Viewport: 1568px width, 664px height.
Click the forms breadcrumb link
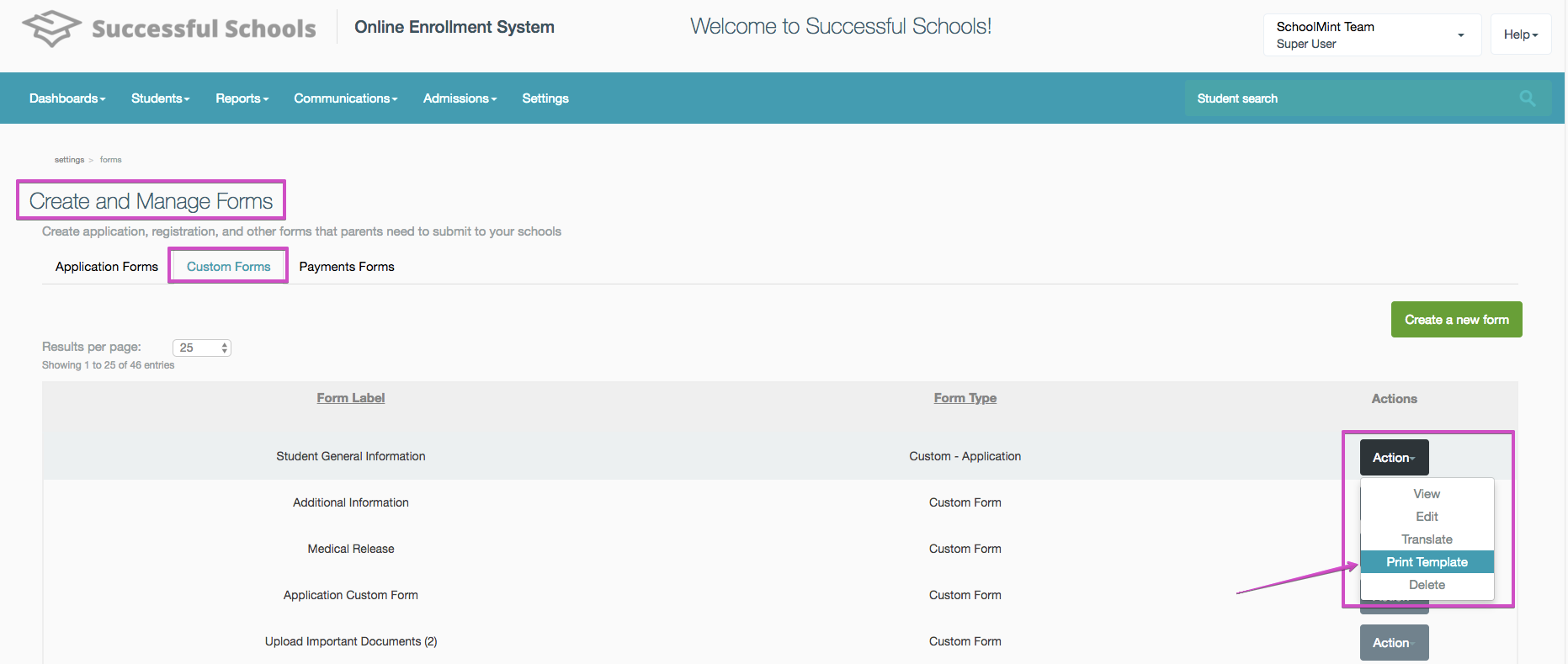pyautogui.click(x=110, y=160)
